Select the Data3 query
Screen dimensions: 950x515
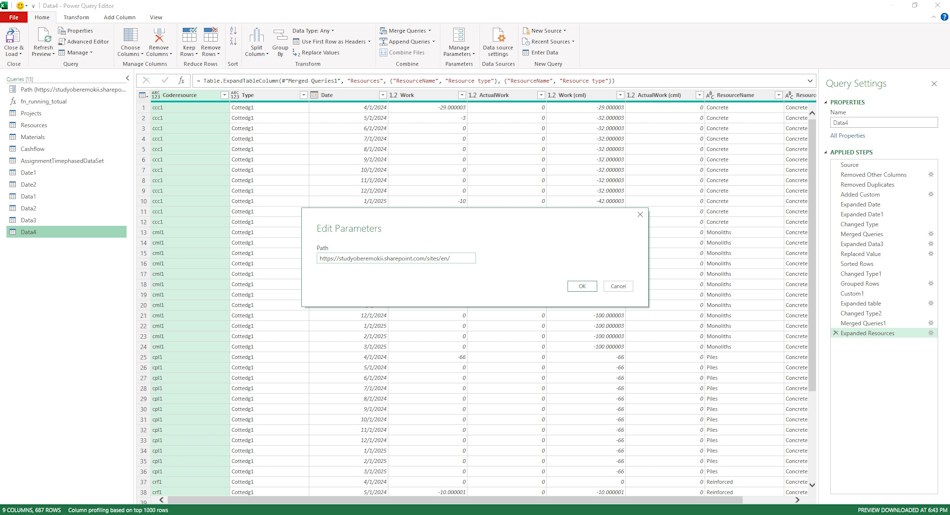click(x=66, y=220)
